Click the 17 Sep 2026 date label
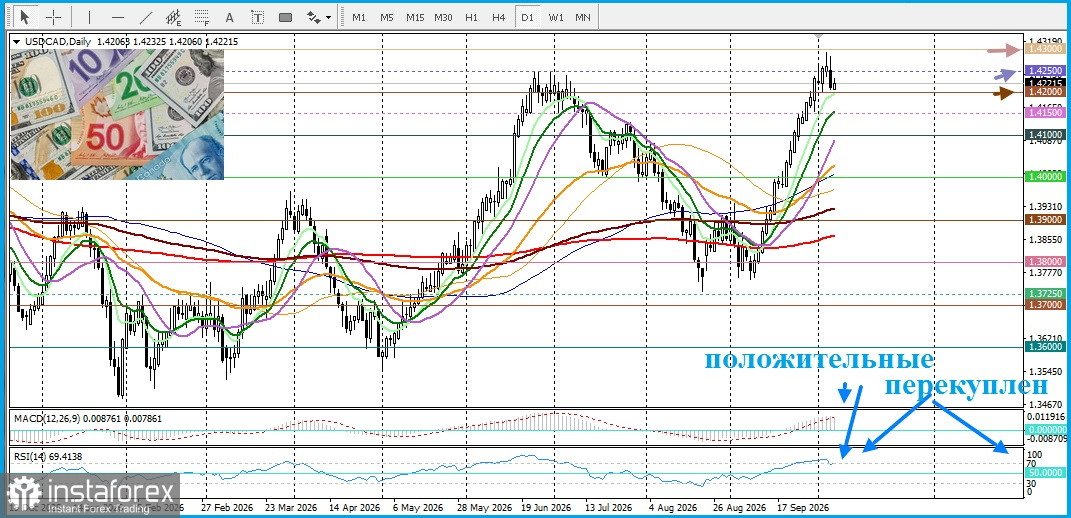The height and width of the screenshot is (518, 1071). (x=804, y=508)
